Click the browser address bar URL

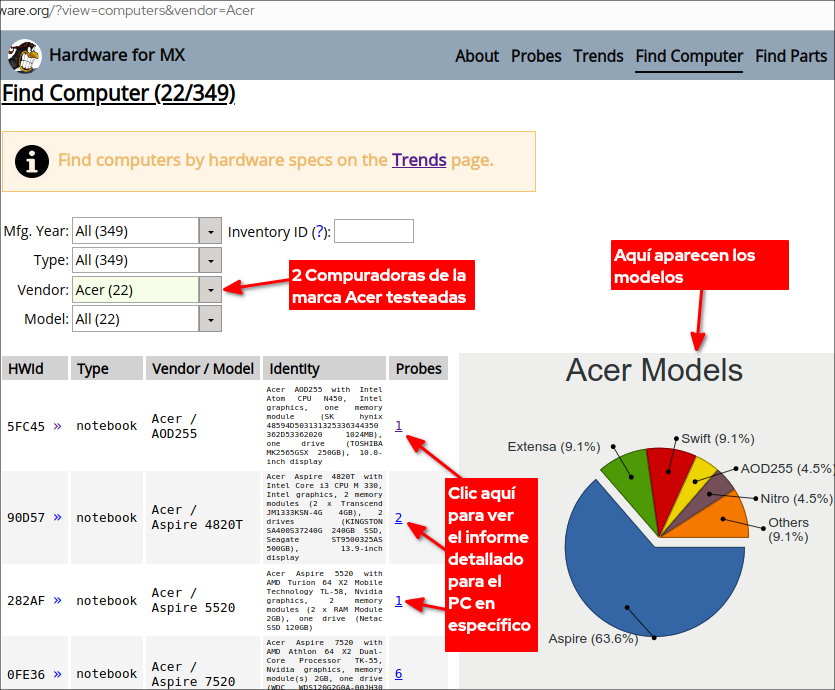click(x=127, y=11)
